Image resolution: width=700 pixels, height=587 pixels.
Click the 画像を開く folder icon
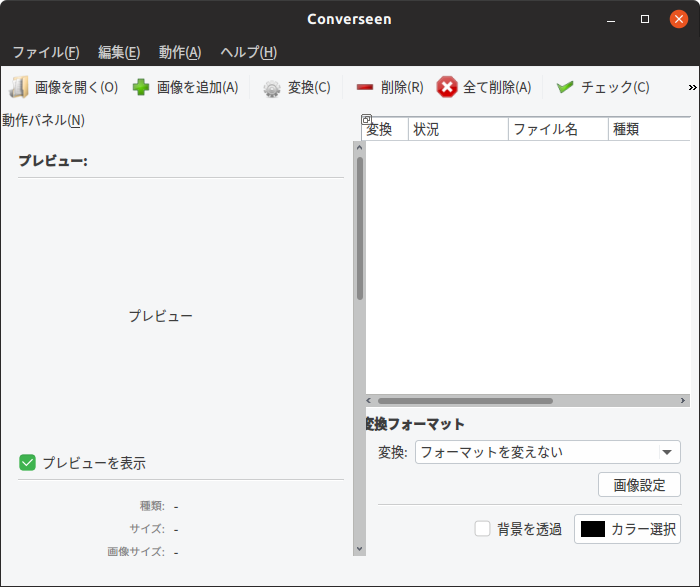coord(18,87)
